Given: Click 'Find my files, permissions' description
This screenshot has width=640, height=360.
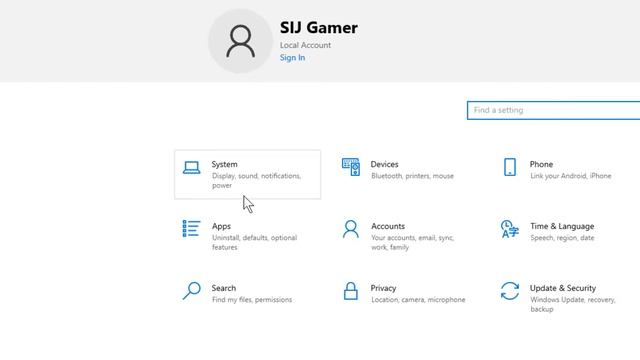Looking at the screenshot, I should tap(252, 300).
